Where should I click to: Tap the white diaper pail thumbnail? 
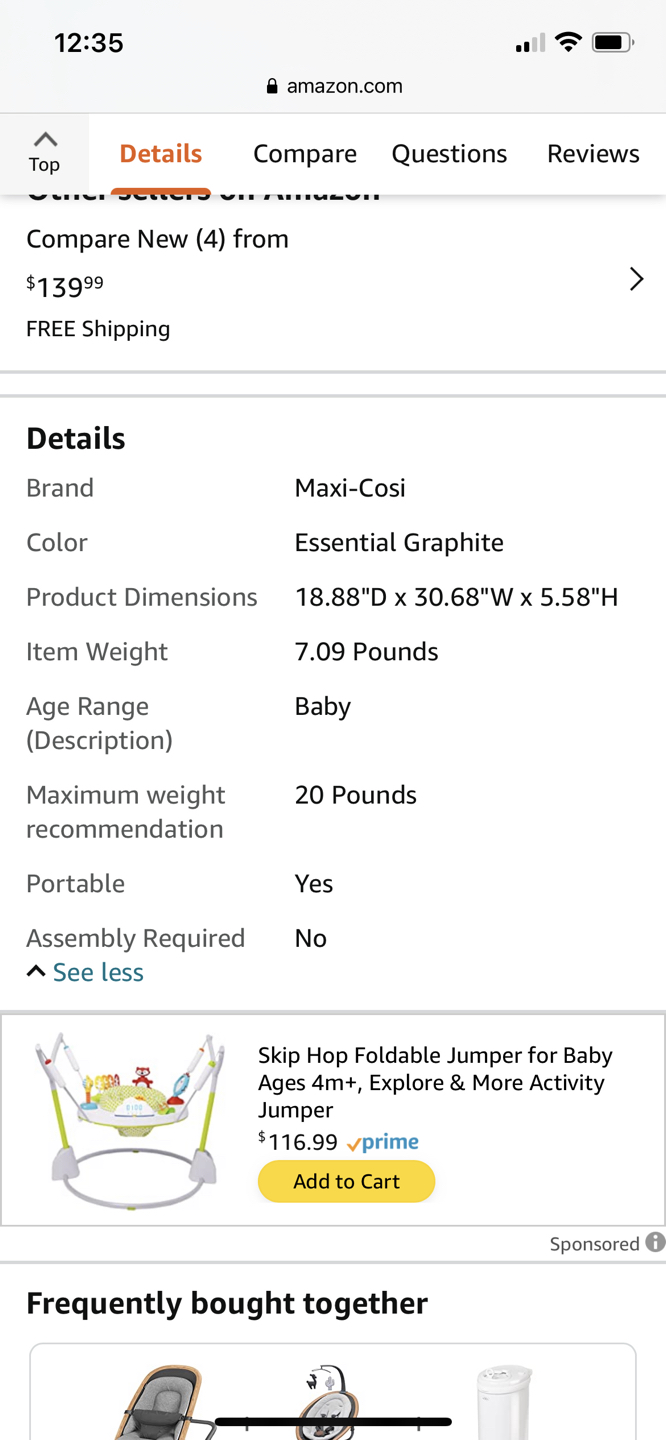pos(505,1402)
